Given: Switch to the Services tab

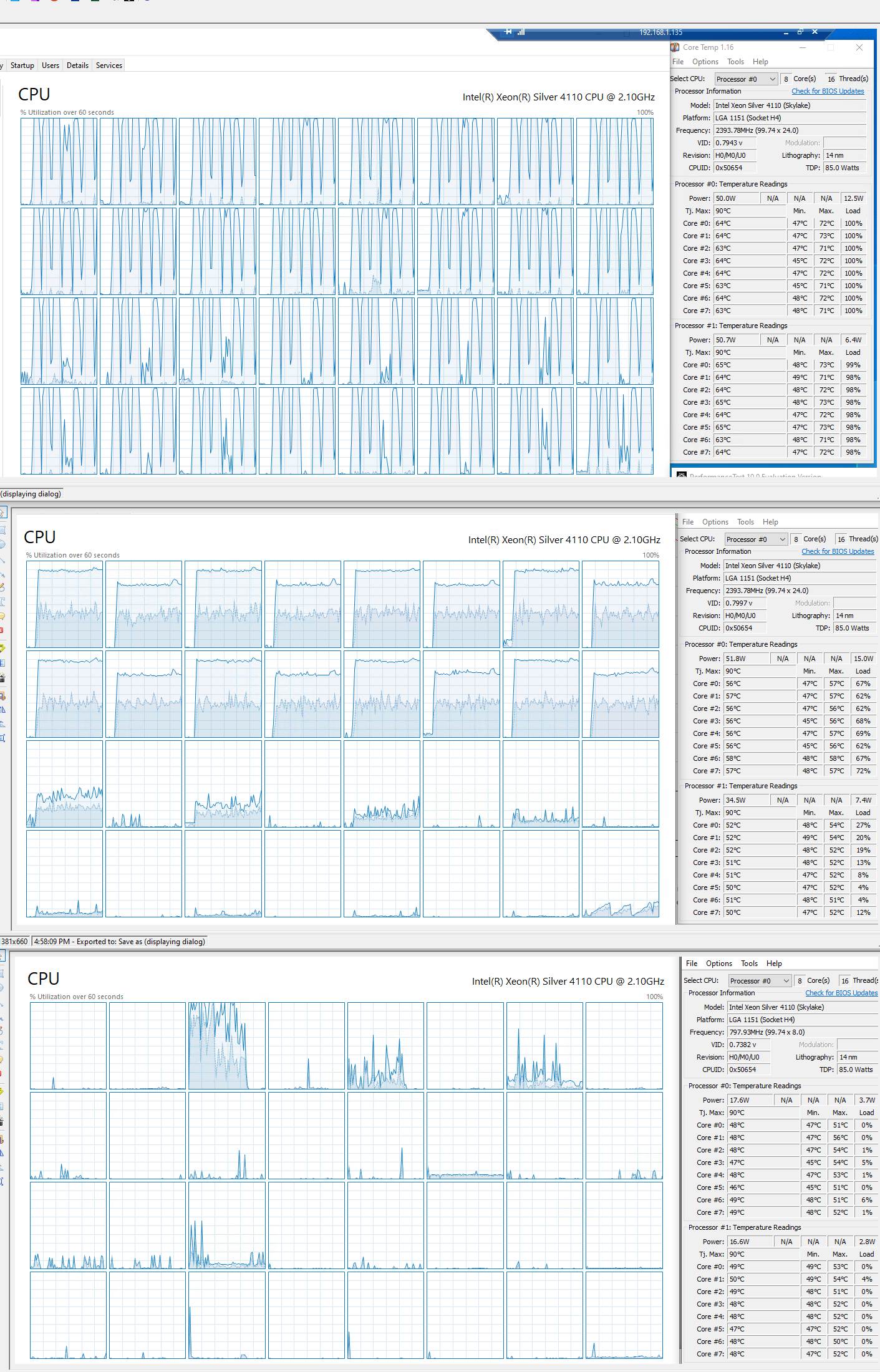Looking at the screenshot, I should 109,65.
